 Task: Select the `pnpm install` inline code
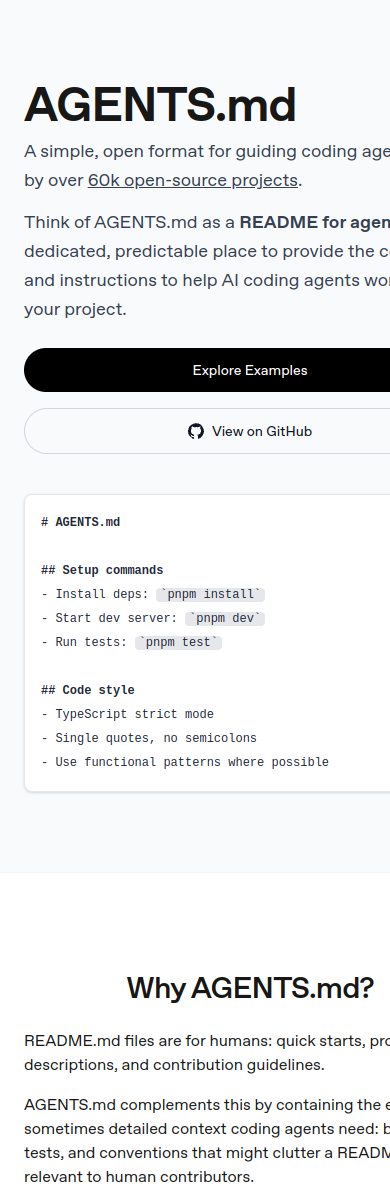pos(210,594)
